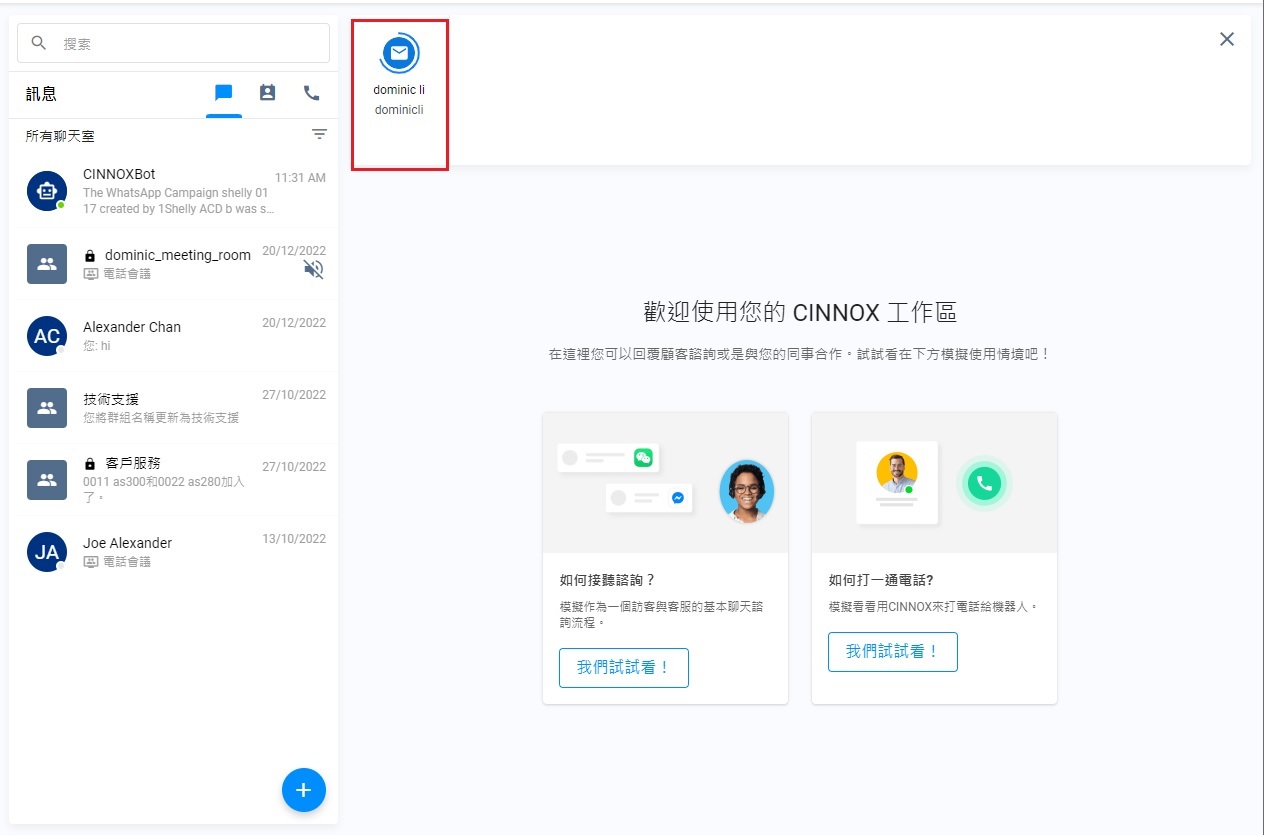Screen dimensions: 1264x835
Task: Click the WeChat icon in enquiry illustration
Action: point(643,457)
